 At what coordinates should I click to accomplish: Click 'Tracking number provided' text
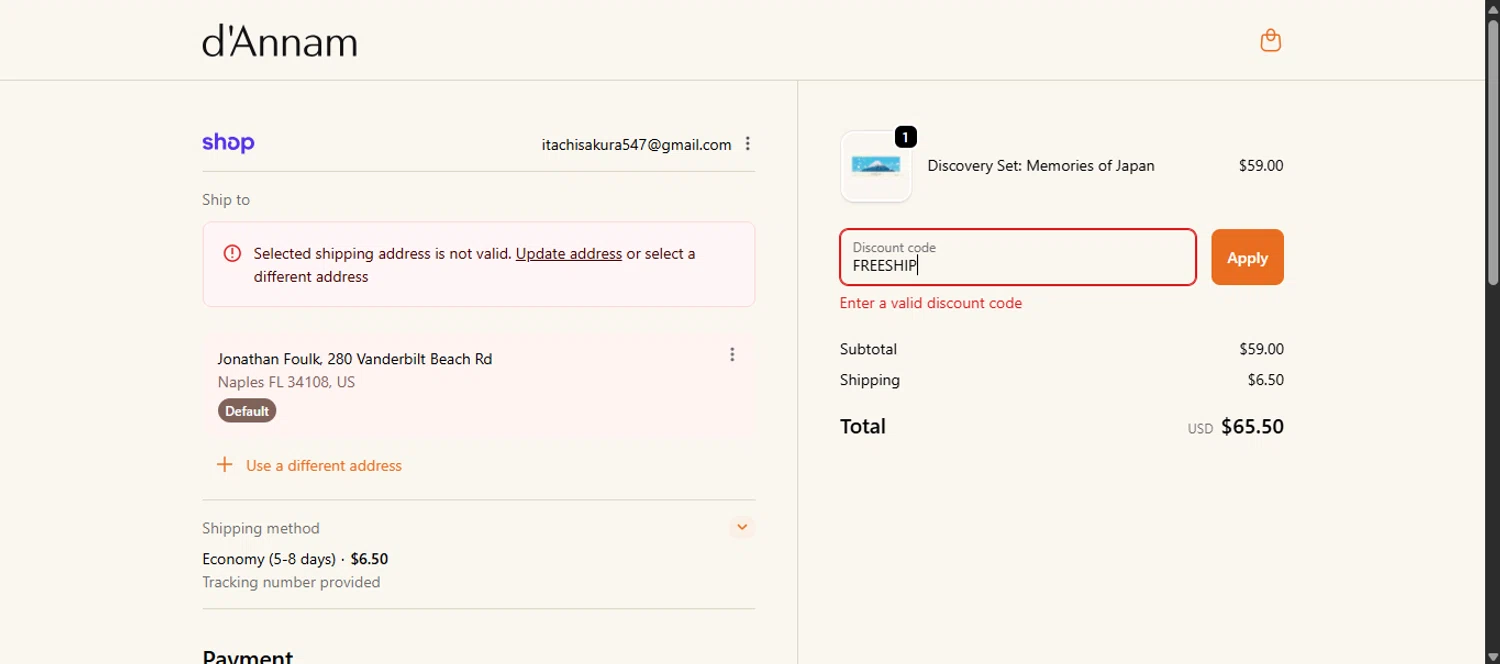point(291,582)
